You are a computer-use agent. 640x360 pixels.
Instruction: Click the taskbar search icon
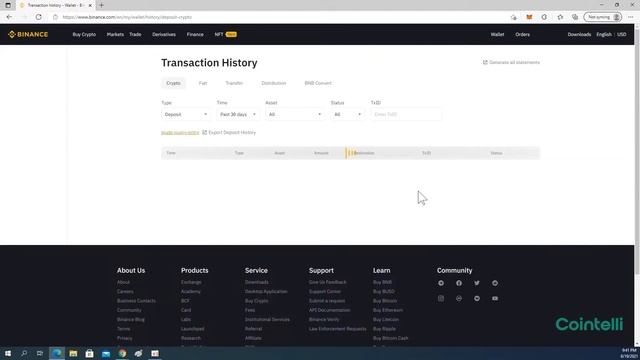24,353
